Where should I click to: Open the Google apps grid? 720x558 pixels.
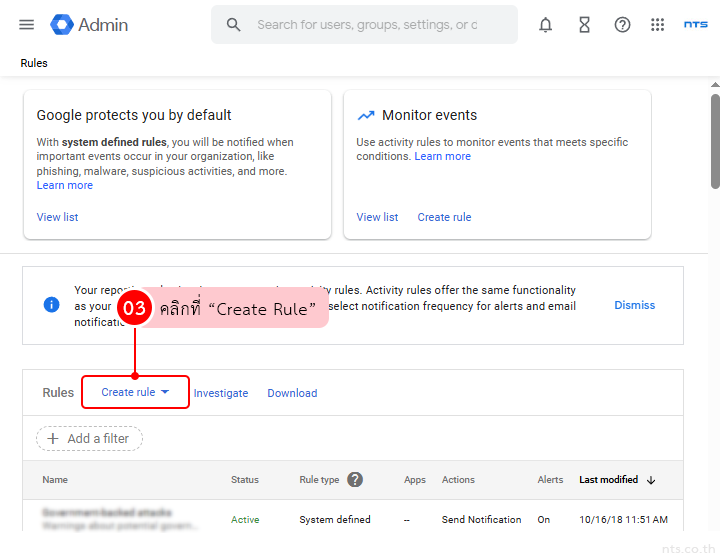tap(657, 25)
